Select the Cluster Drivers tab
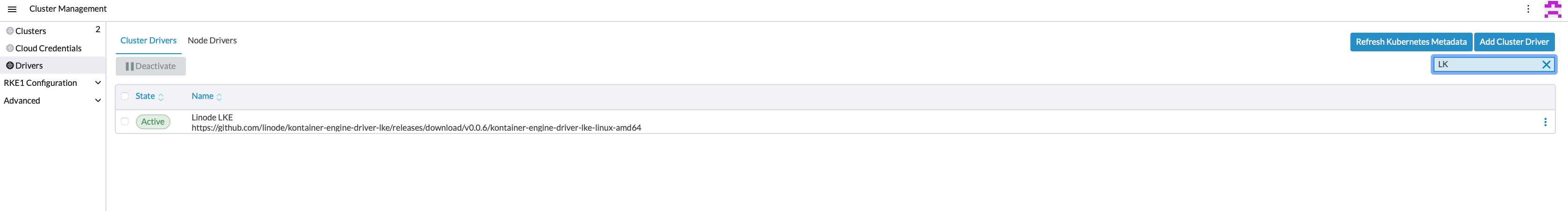Viewport: 1568px width, 211px height. coord(148,41)
